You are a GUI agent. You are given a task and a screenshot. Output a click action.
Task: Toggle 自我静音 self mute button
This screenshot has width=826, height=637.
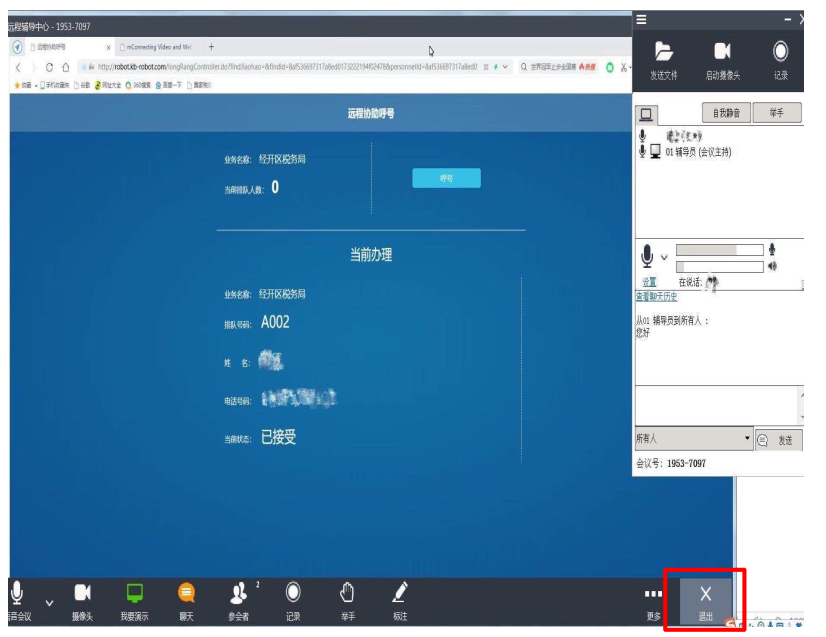pyautogui.click(x=726, y=113)
